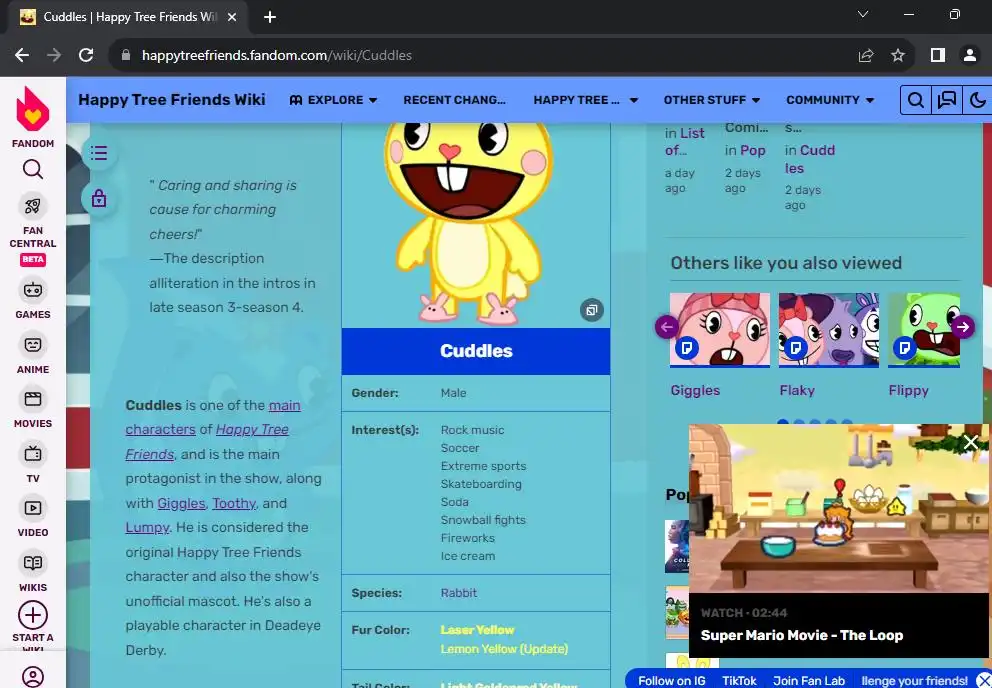This screenshot has height=688, width=992.
Task: Open the Lumpy link in article
Action: (147, 527)
